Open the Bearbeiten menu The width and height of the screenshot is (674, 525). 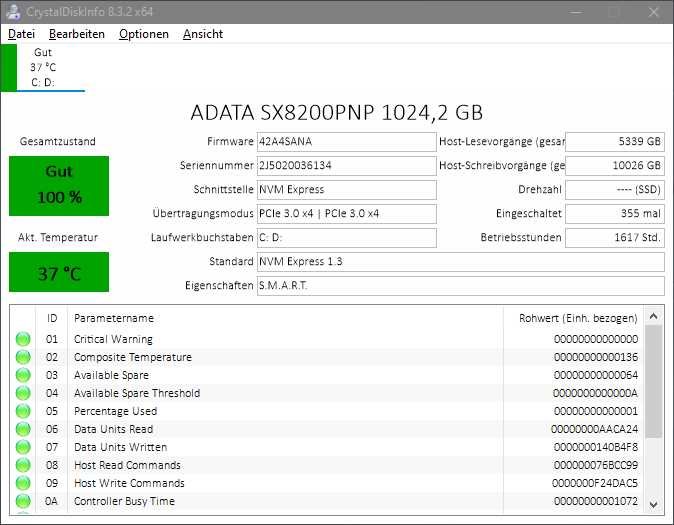coord(77,34)
